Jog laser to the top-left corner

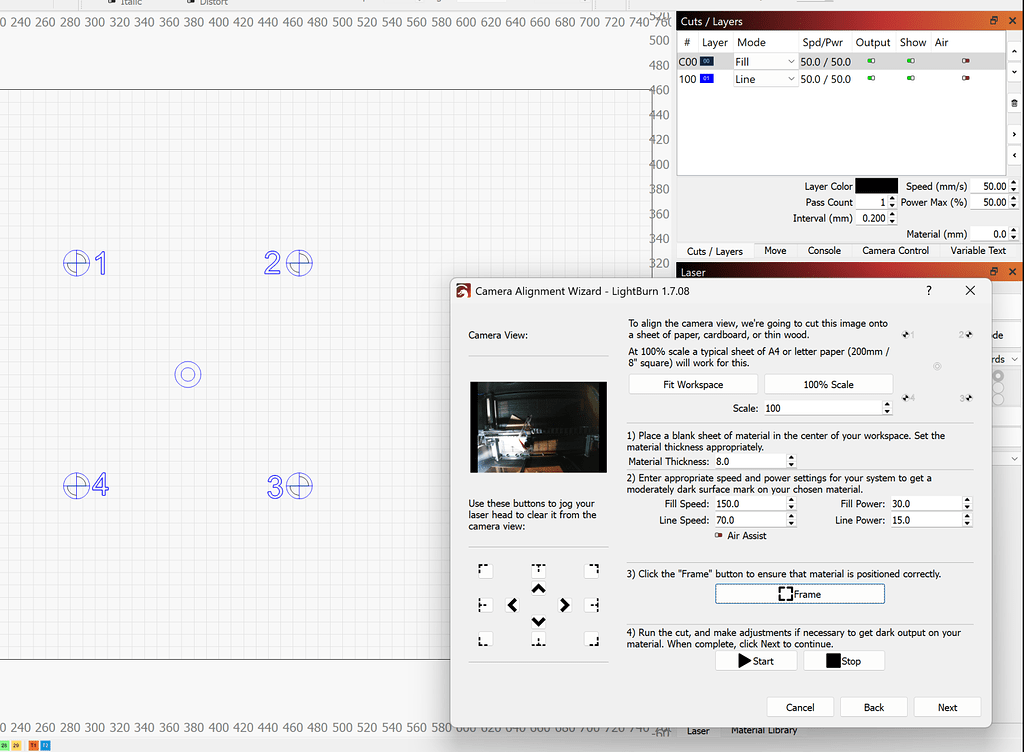(x=484, y=570)
